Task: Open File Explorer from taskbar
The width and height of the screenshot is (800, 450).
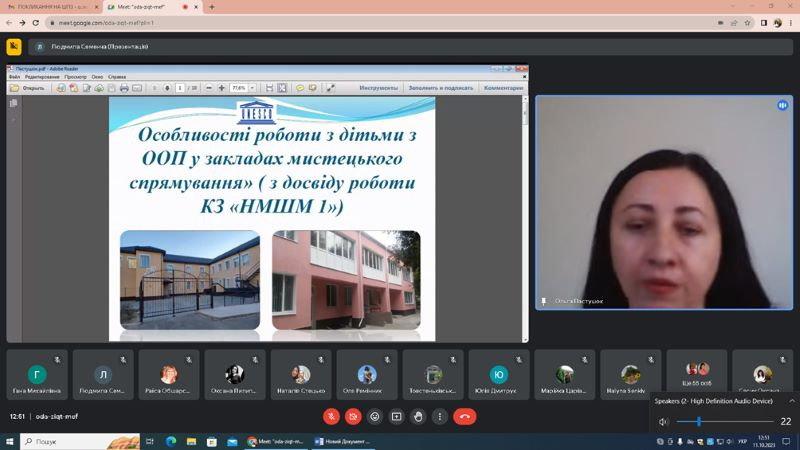Action: 191,441
